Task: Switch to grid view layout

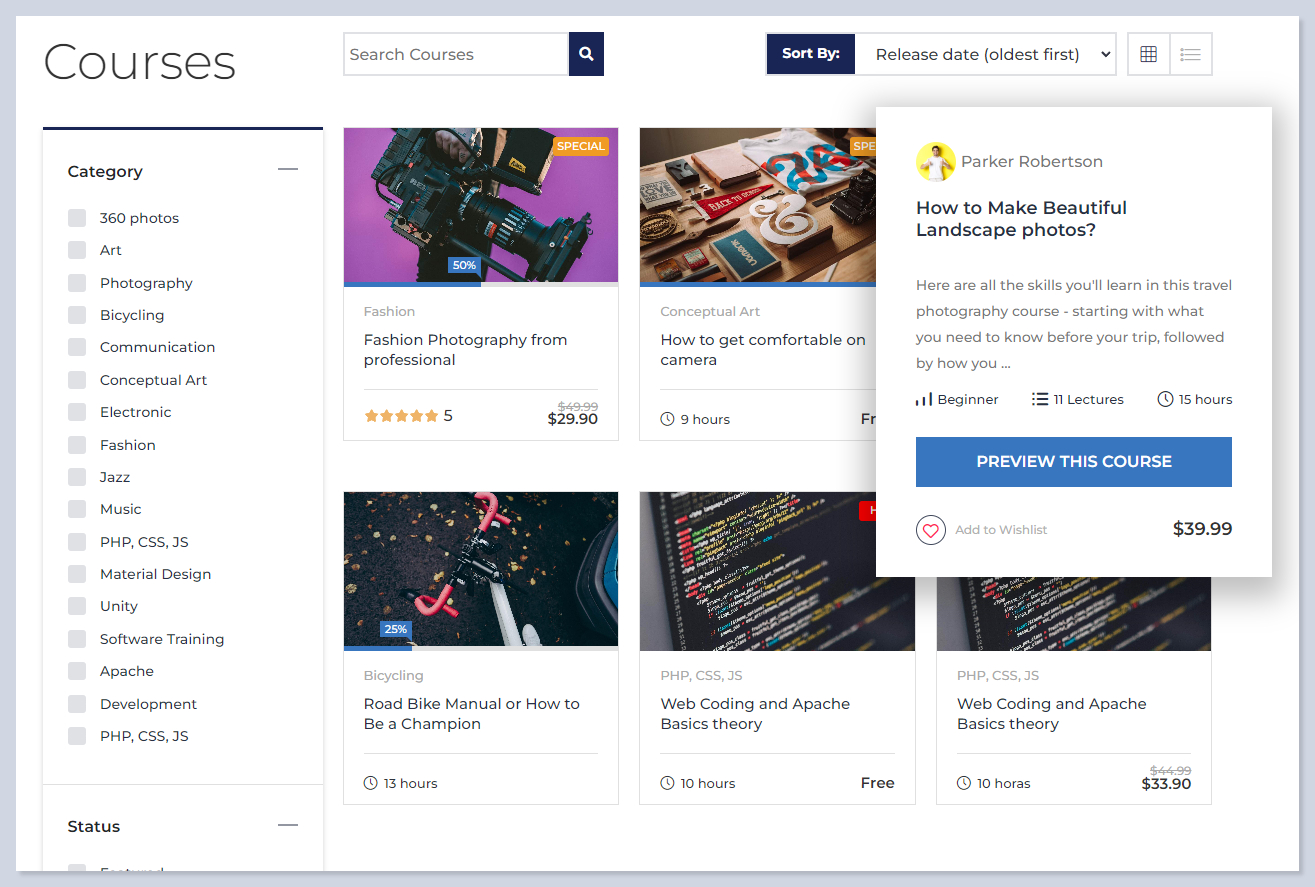Action: pyautogui.click(x=1148, y=54)
